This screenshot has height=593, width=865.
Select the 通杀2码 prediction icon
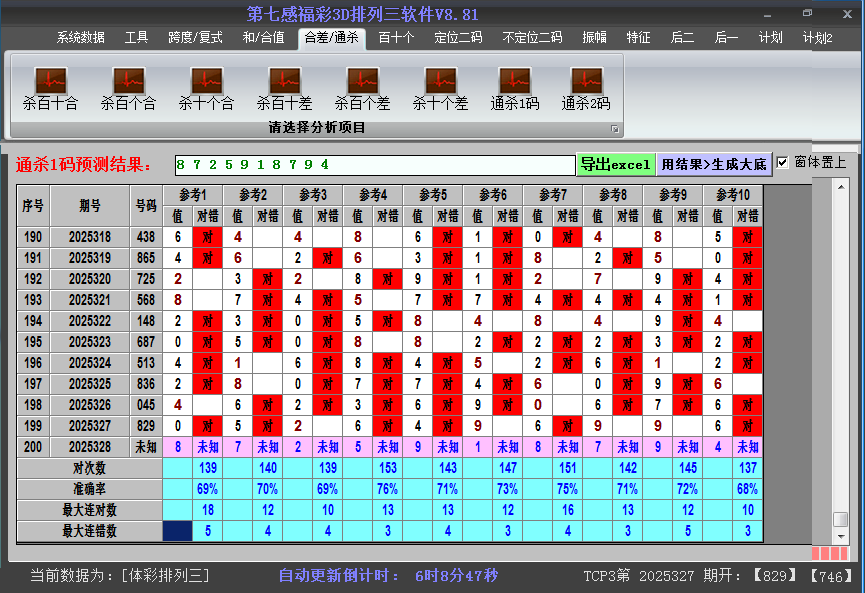coord(585,85)
